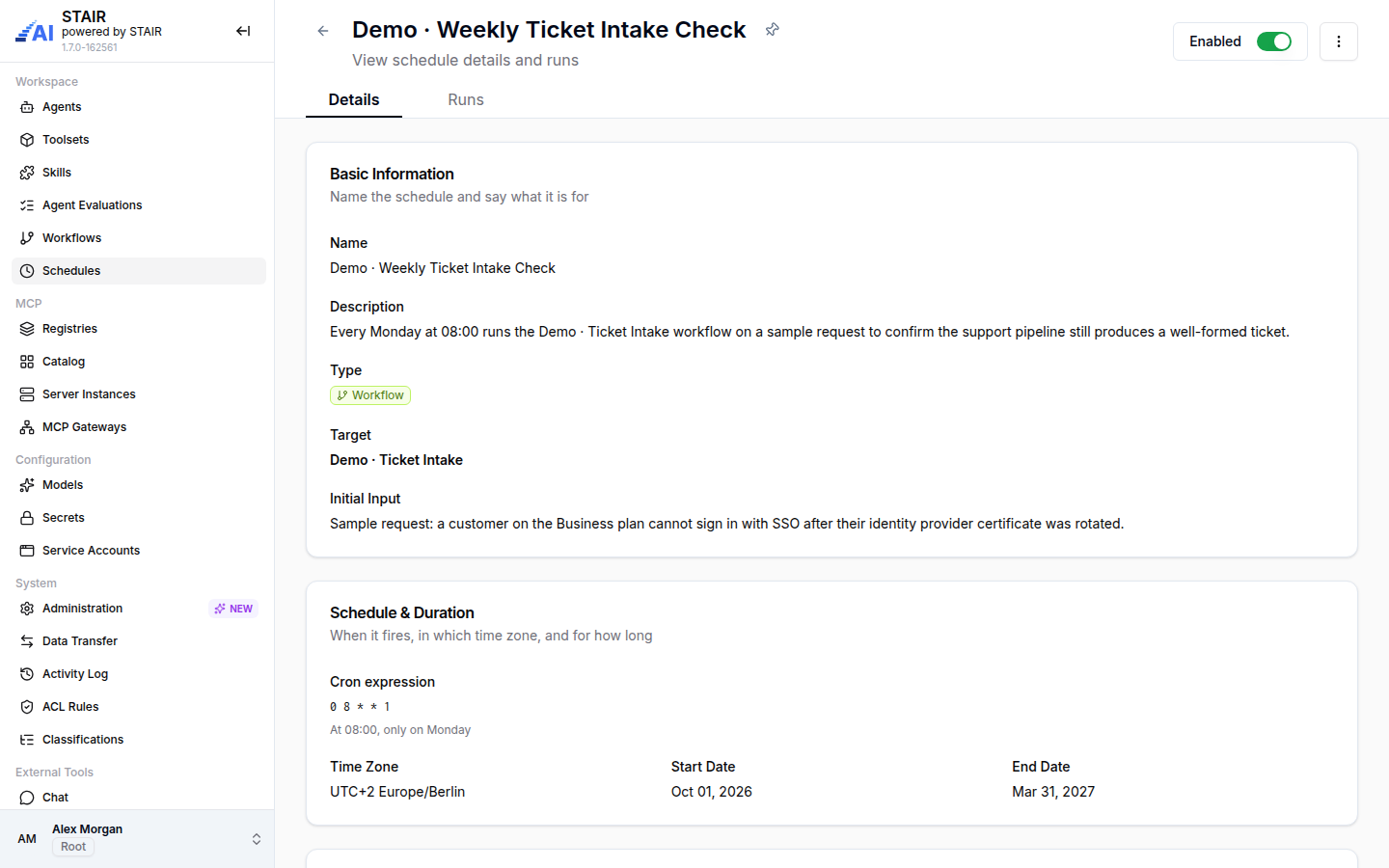Open Service Accounts page

click(139, 551)
